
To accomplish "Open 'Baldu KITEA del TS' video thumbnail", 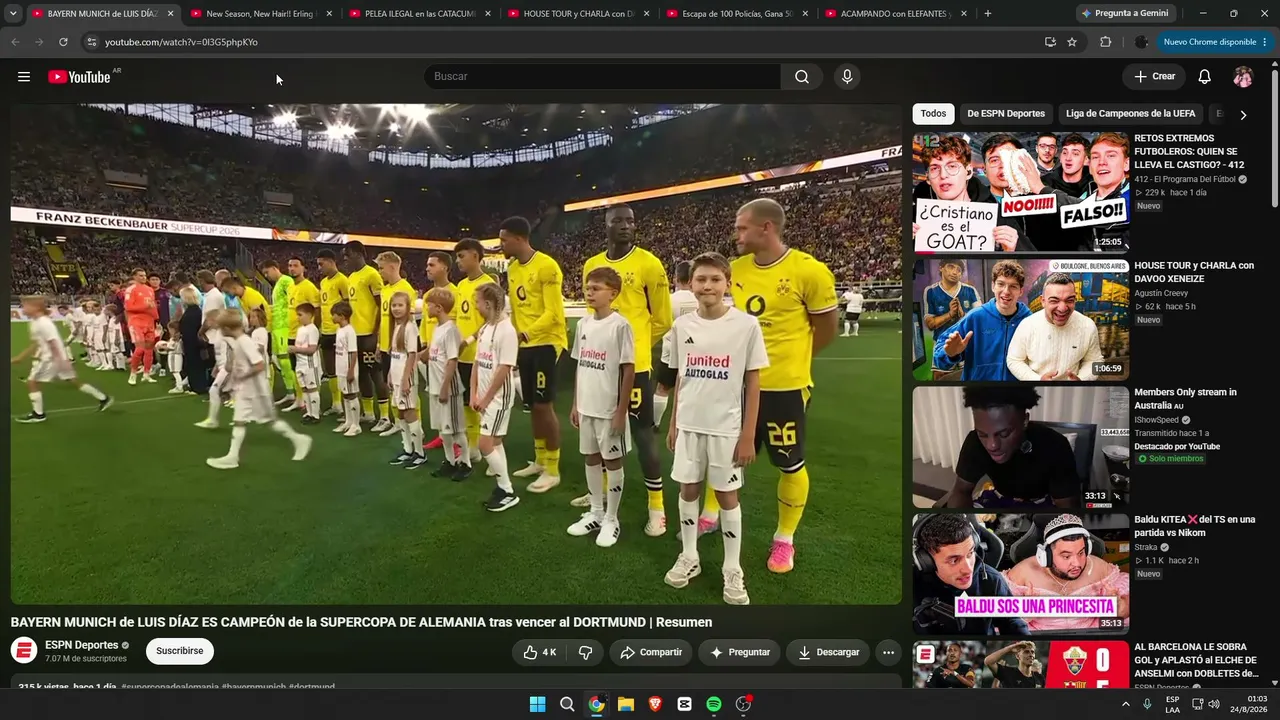I will pyautogui.click(x=1020, y=573).
